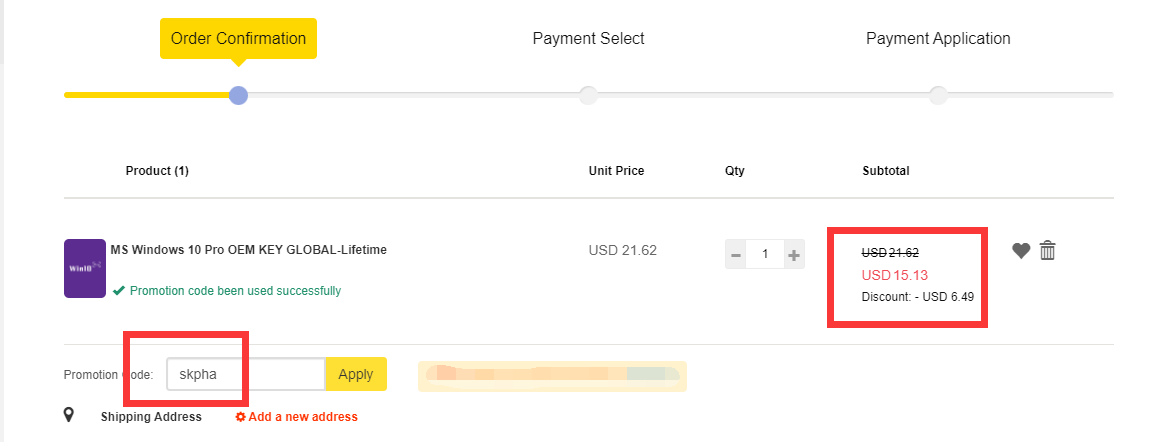Image resolution: width=1174 pixels, height=442 pixels.
Task: Click the blue Order Confirmation progress marker
Action: pos(238,95)
